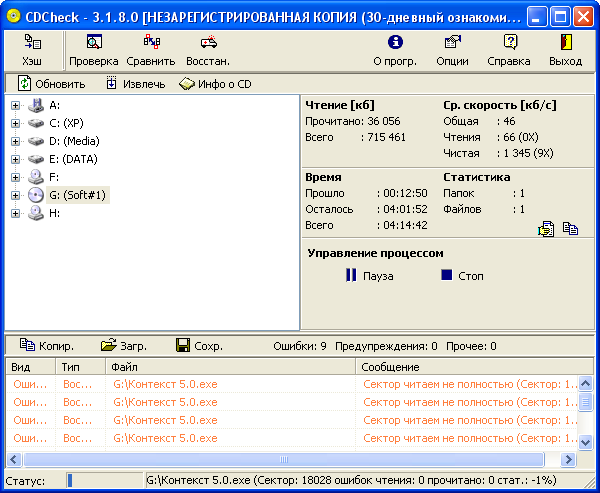This screenshot has height=493, width=600.
Task: Sort log by Тип column
Action: point(81,367)
